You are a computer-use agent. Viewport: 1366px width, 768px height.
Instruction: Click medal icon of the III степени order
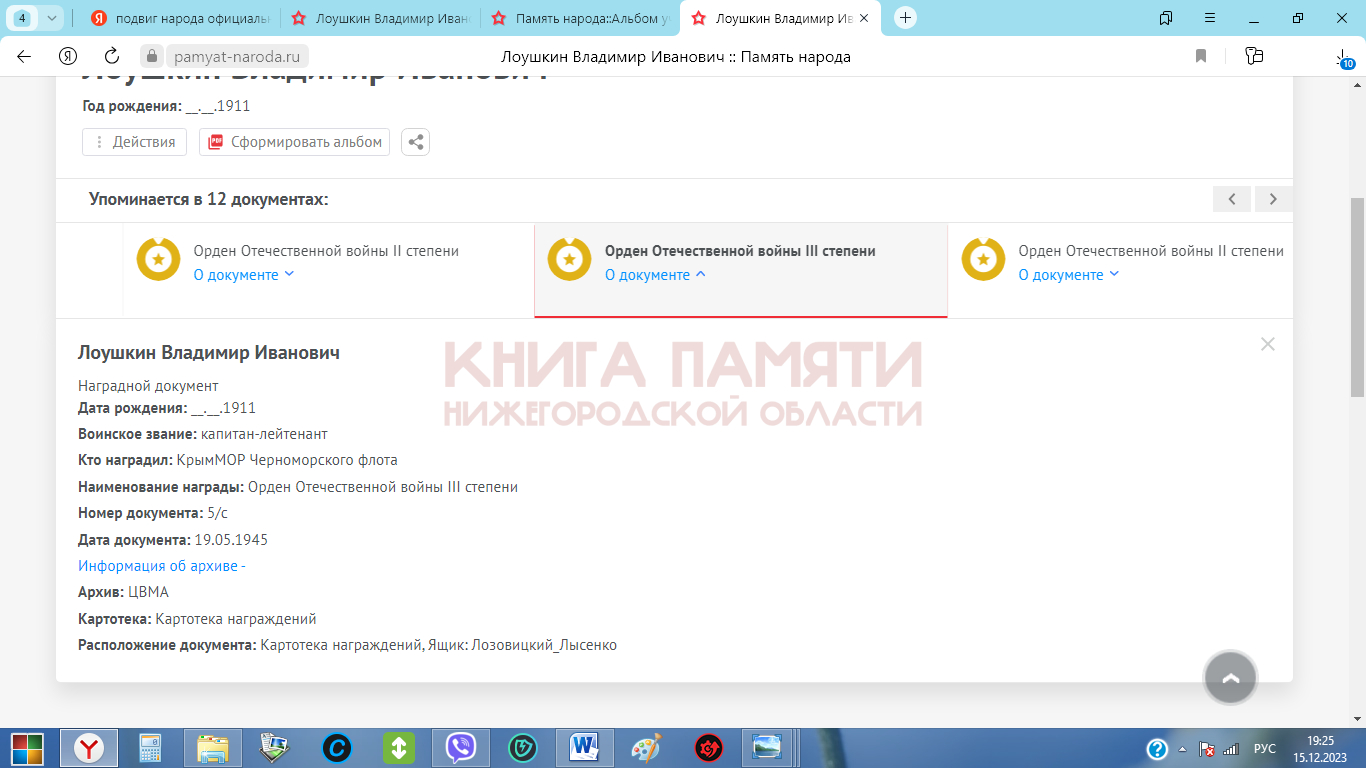pos(570,260)
